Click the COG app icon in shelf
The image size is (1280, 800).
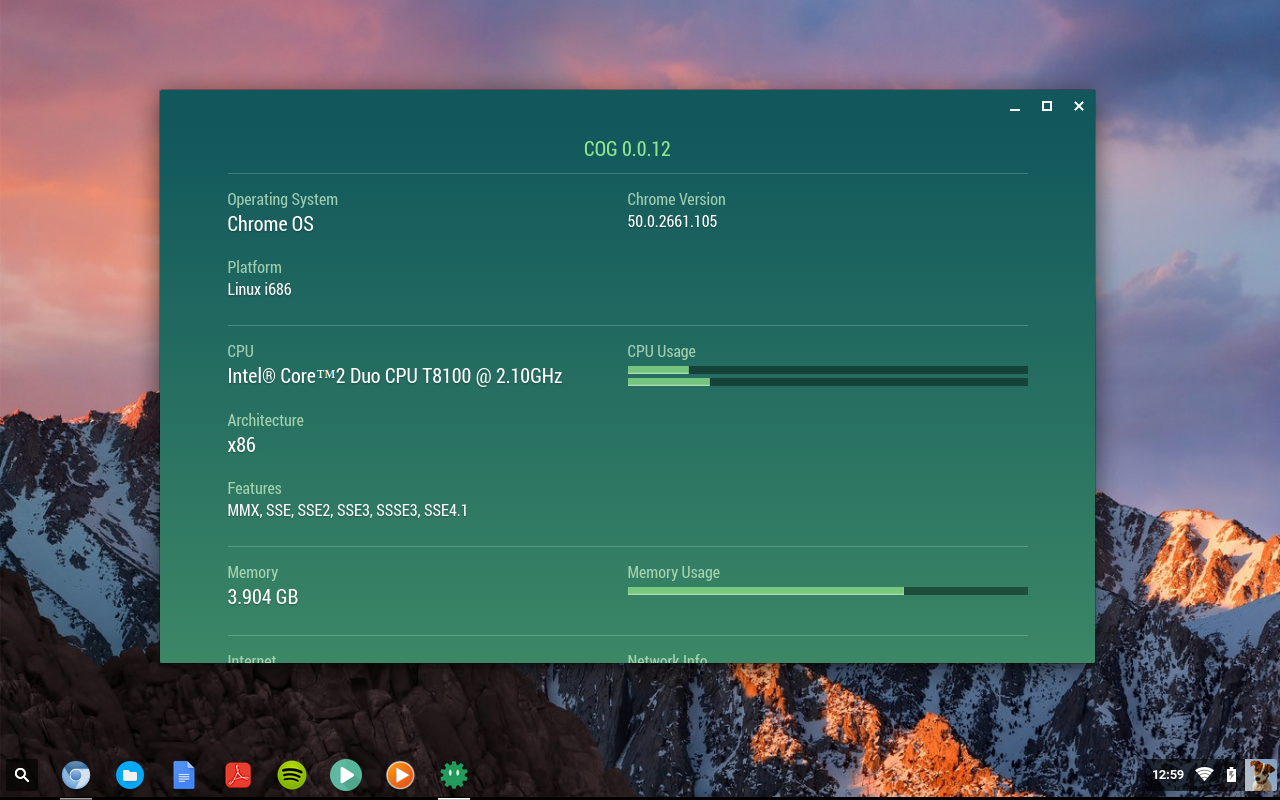click(454, 775)
